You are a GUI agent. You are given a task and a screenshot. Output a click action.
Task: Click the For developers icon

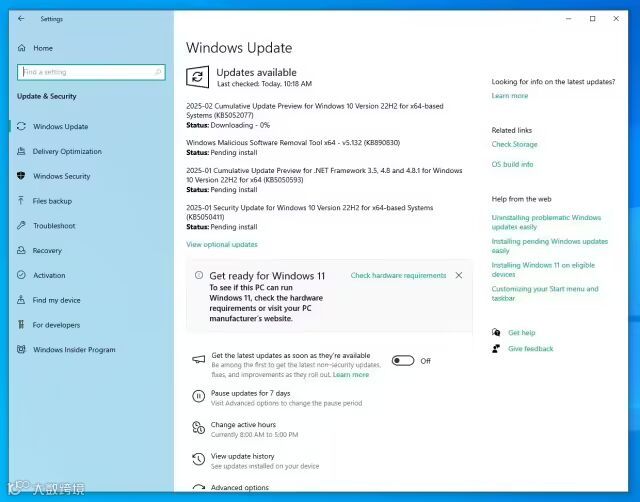pyautogui.click(x=21, y=325)
